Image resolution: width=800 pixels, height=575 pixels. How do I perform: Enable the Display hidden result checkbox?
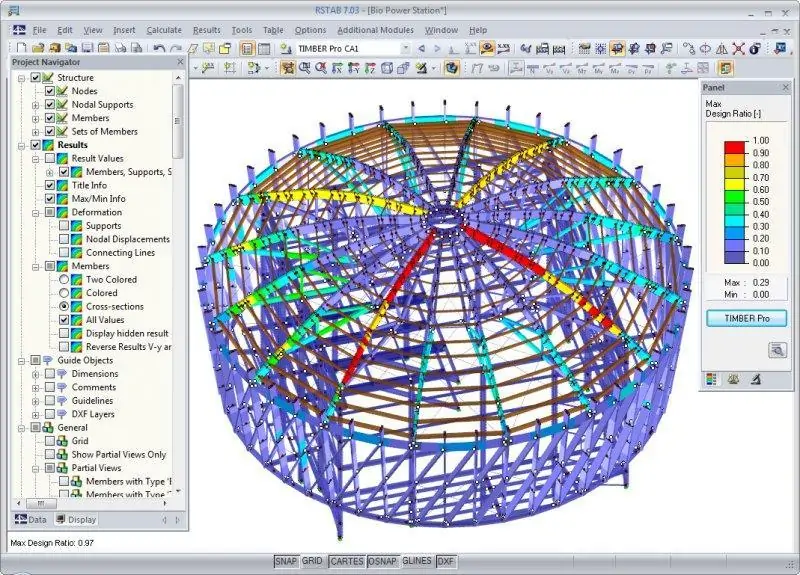coord(64,333)
